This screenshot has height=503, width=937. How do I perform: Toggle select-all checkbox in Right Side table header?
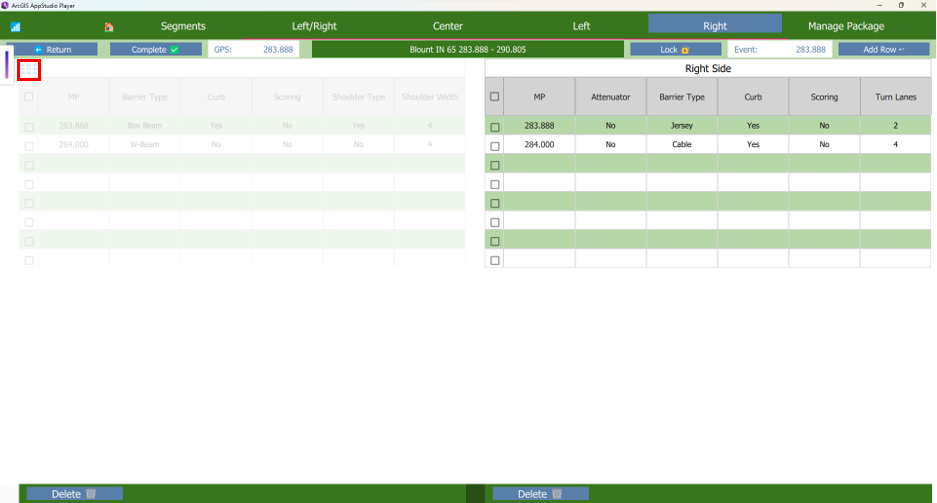tap(494, 96)
